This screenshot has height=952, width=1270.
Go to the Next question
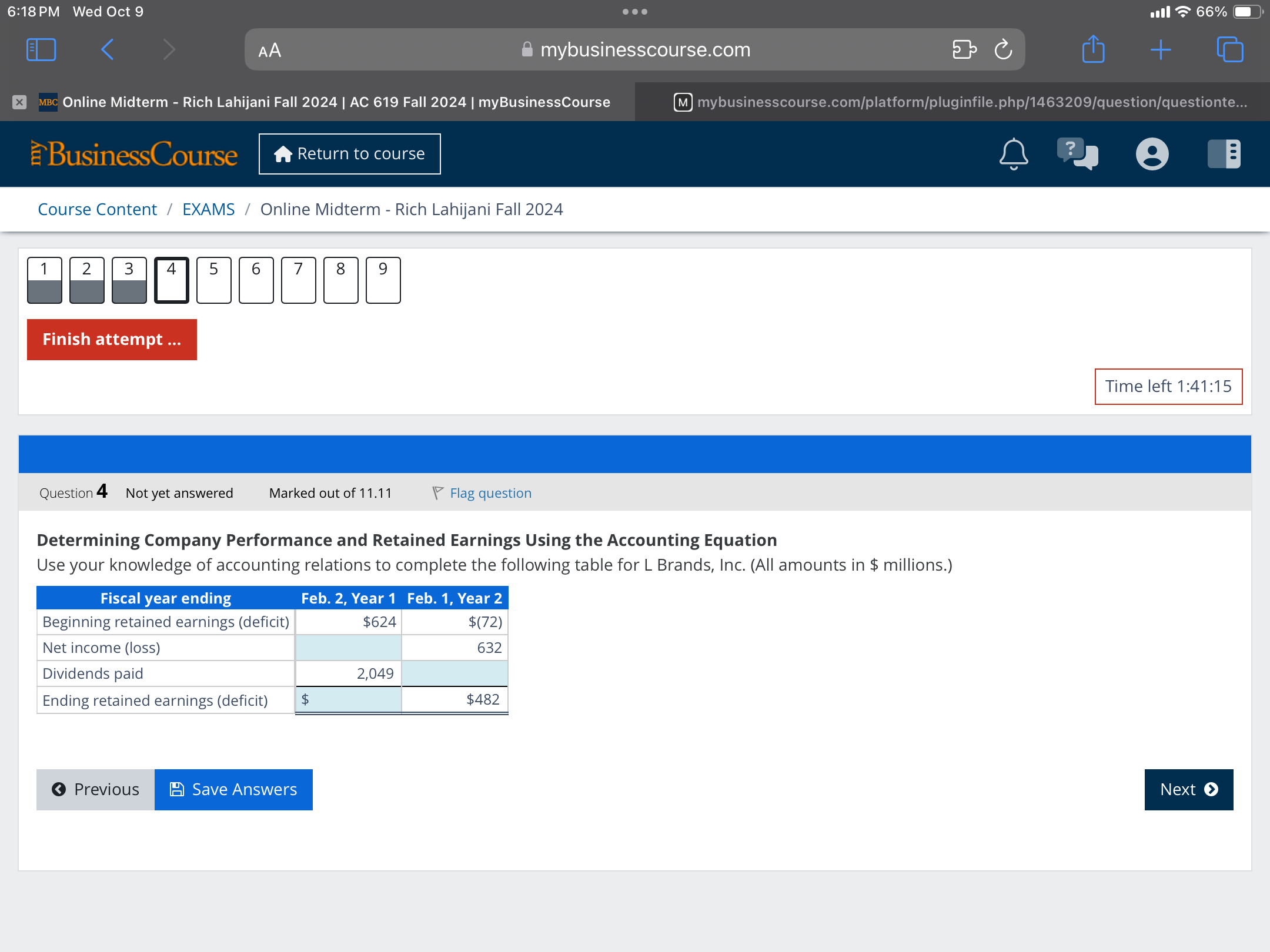pyautogui.click(x=1188, y=789)
